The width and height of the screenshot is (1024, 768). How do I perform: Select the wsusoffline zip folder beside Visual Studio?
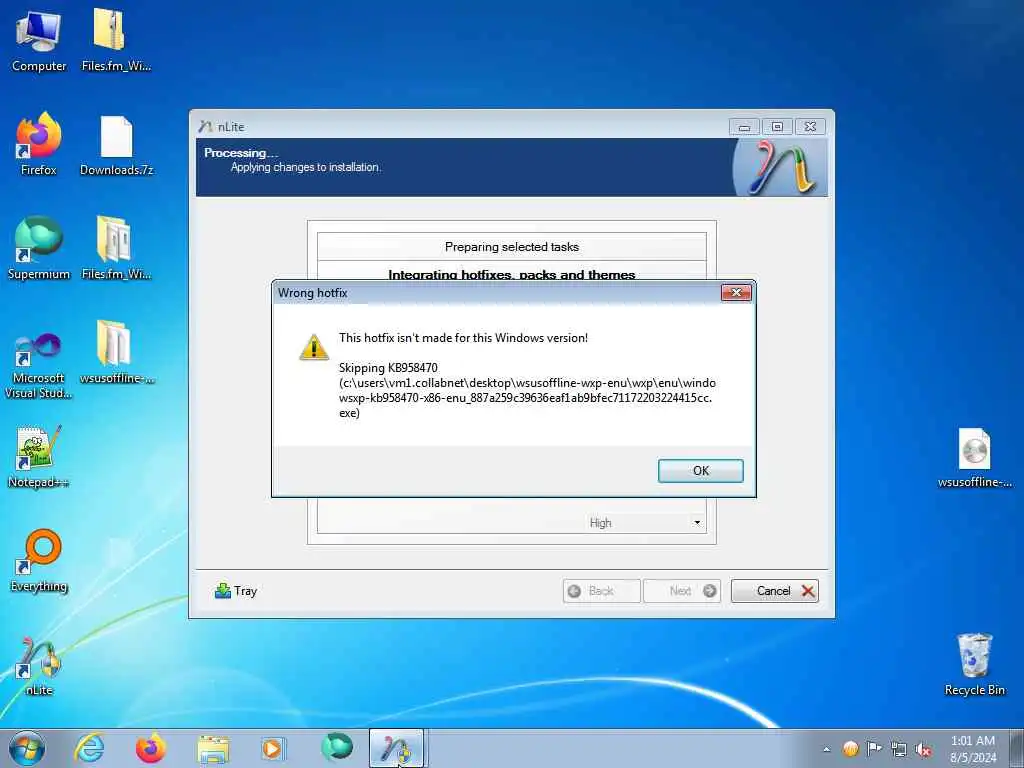pyautogui.click(x=116, y=353)
